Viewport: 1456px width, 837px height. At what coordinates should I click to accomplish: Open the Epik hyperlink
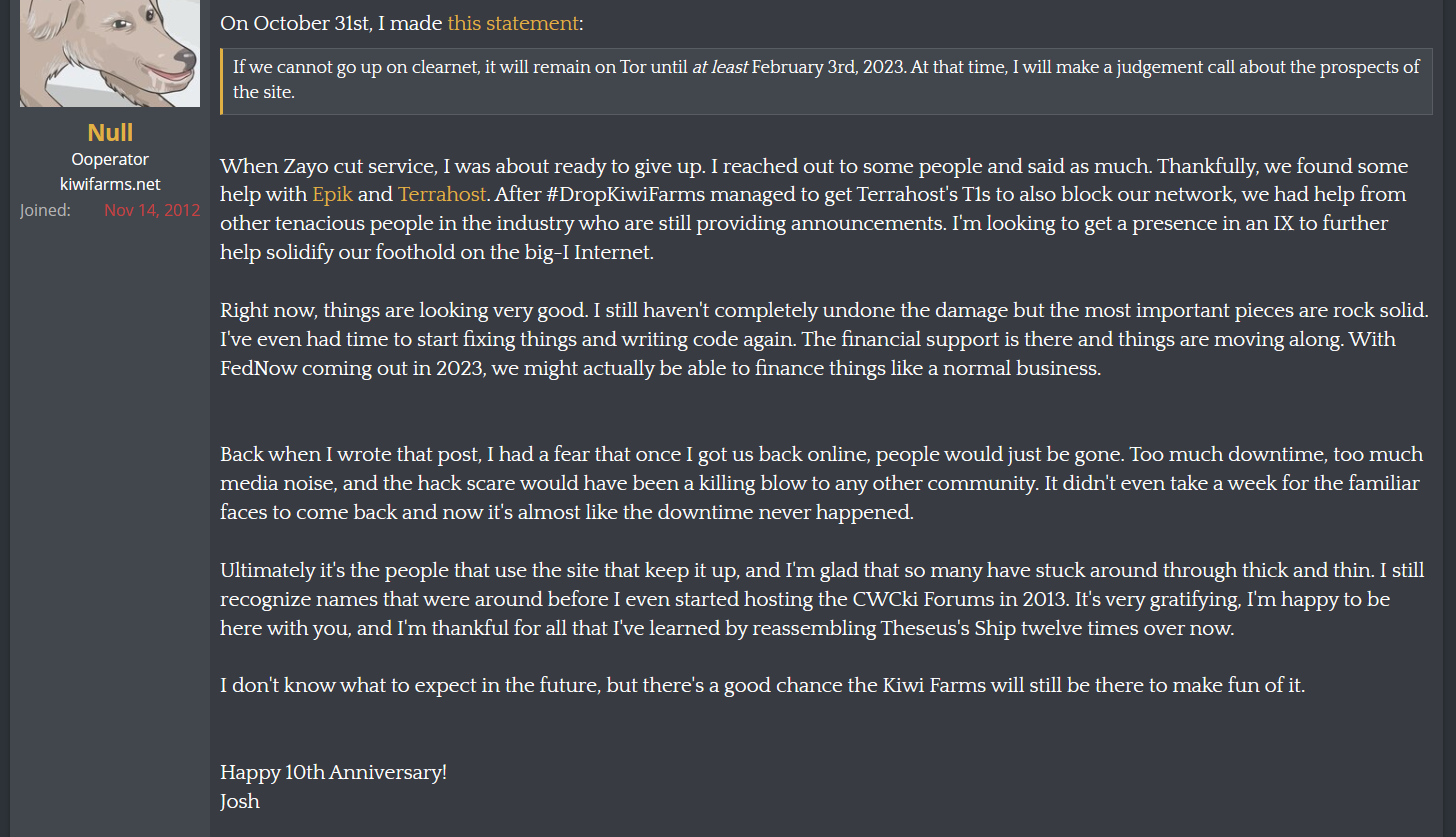[333, 194]
